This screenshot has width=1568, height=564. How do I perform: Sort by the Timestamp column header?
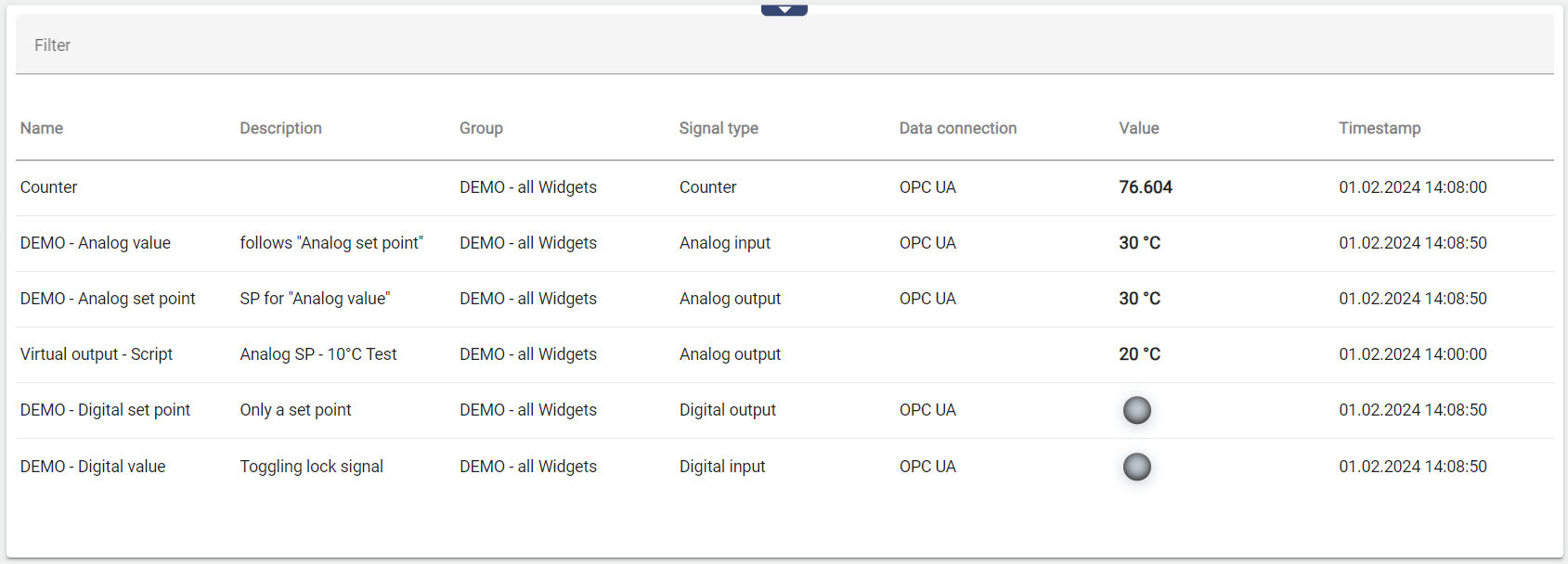pyautogui.click(x=1379, y=128)
